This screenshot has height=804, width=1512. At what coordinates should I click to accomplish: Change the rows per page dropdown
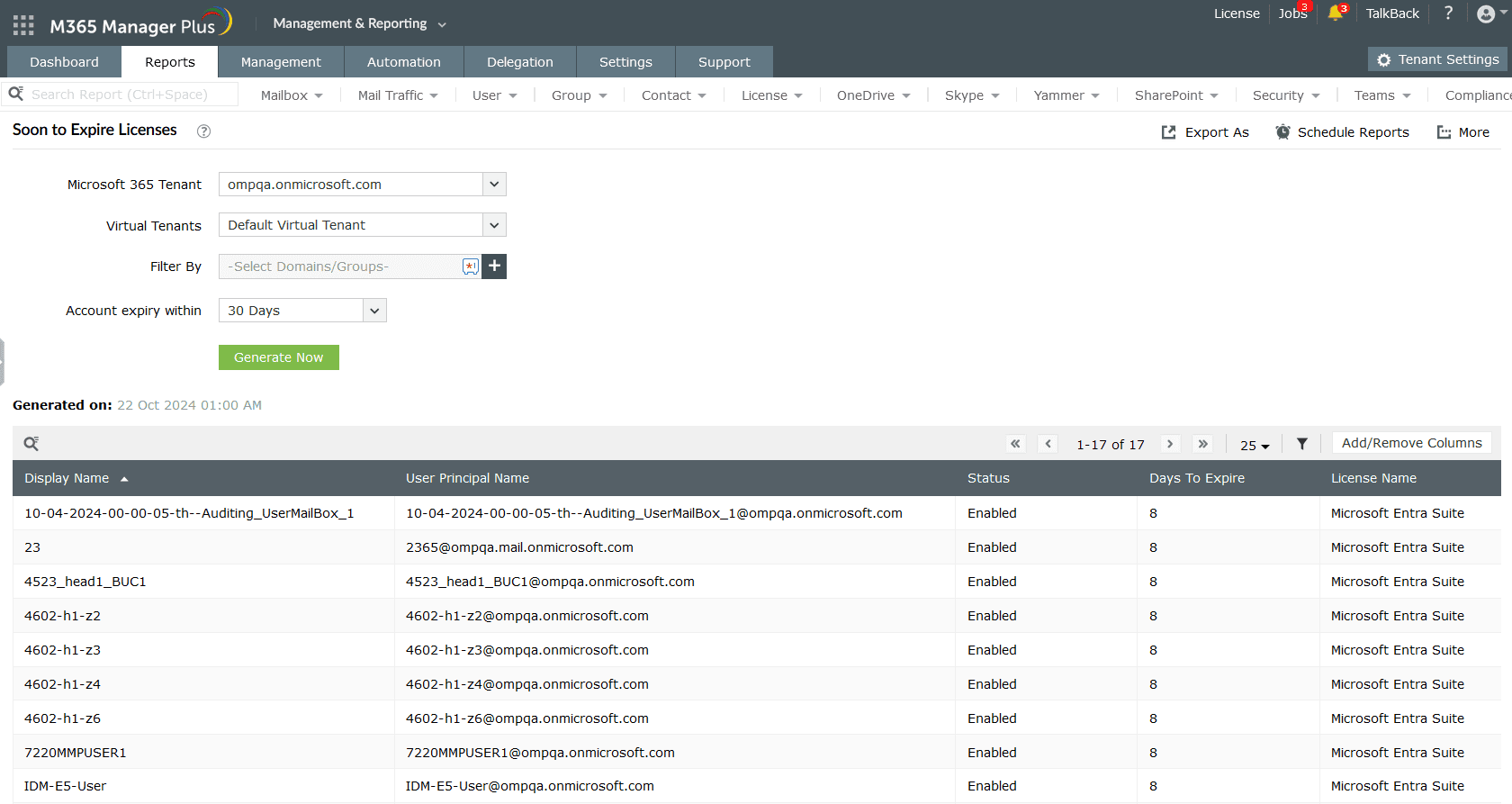(x=1255, y=445)
